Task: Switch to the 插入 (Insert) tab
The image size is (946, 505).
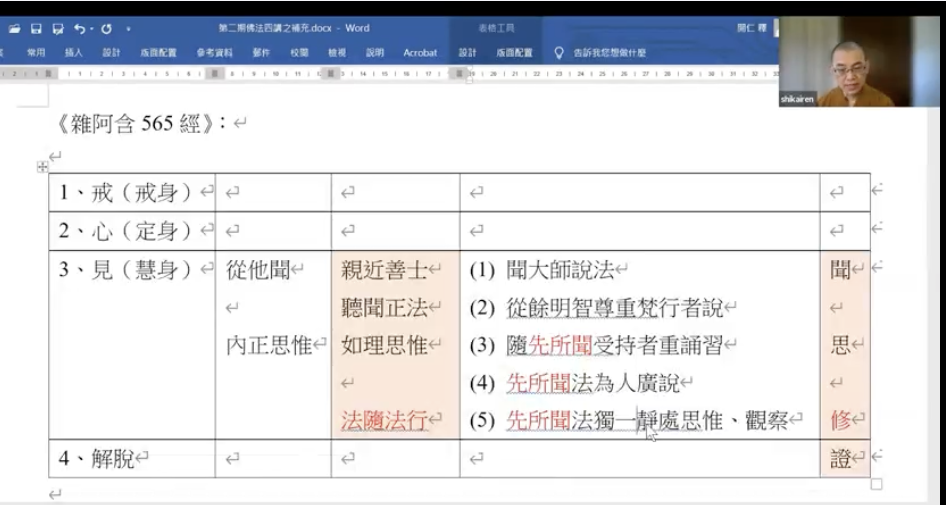Action: coord(73,52)
